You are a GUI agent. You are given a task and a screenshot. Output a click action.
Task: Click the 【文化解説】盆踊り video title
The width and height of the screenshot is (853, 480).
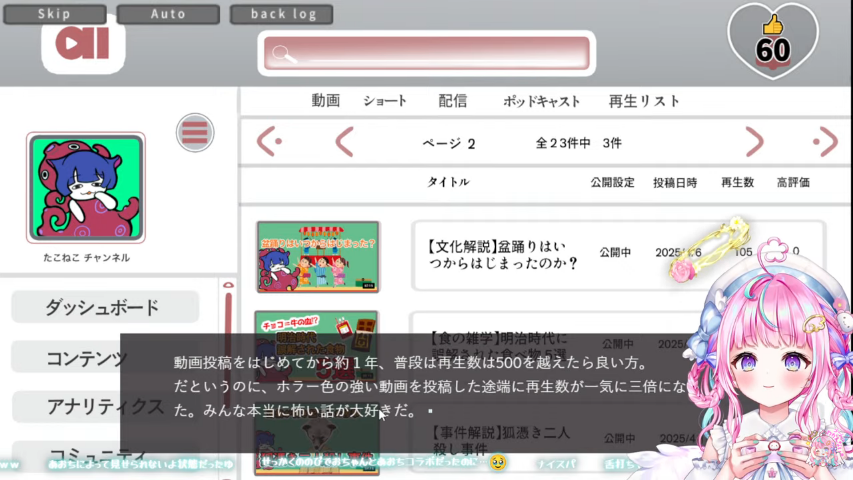pos(503,255)
